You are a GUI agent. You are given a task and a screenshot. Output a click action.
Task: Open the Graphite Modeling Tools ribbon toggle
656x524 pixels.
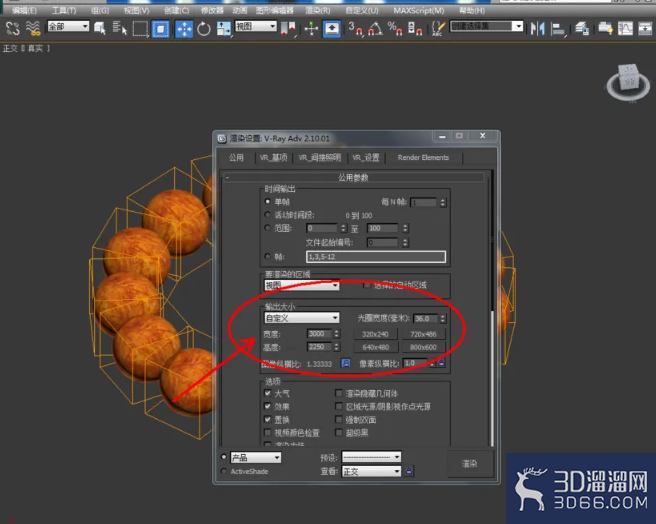coord(605,28)
